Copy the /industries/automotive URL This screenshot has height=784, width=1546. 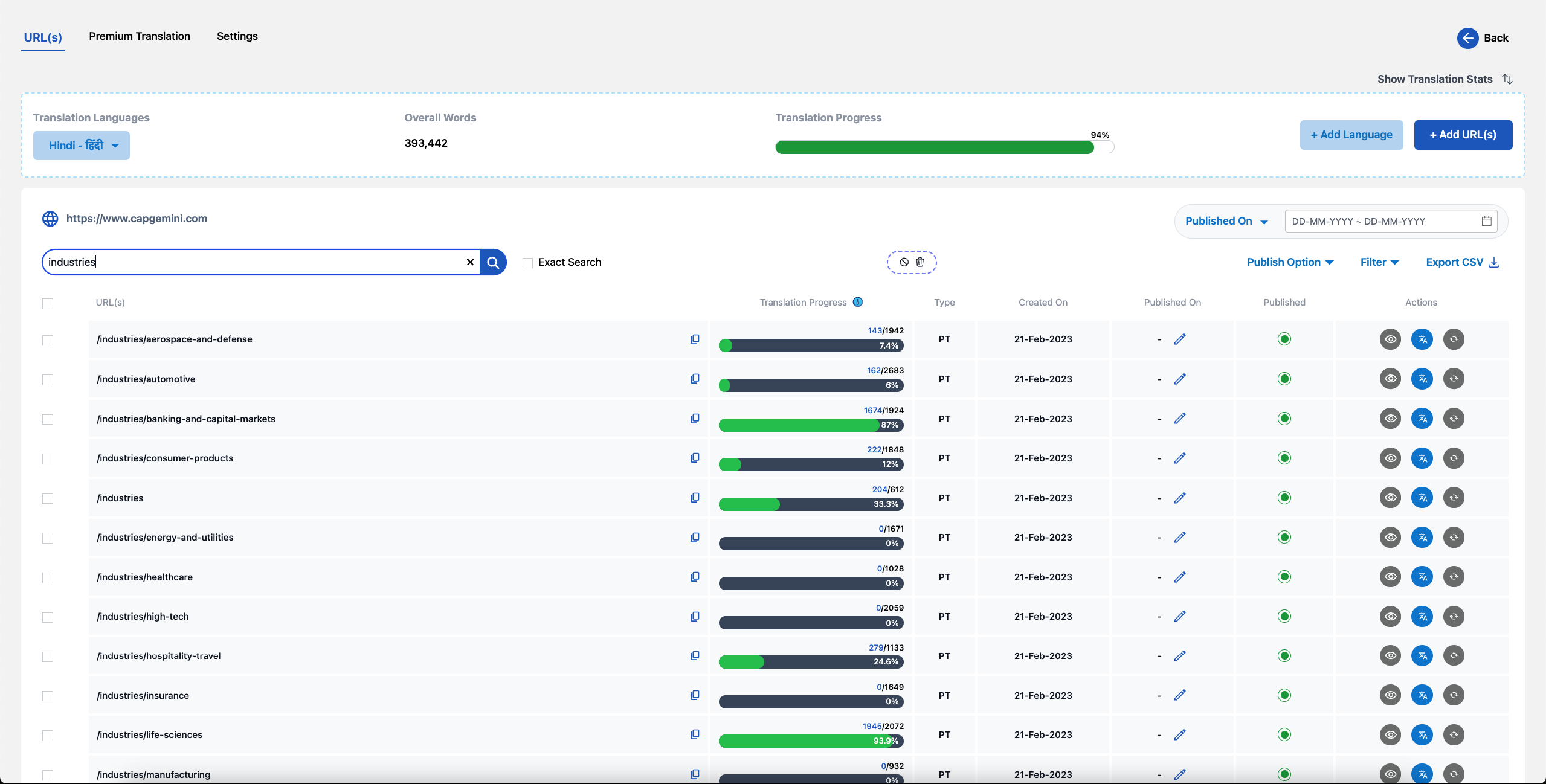click(695, 379)
